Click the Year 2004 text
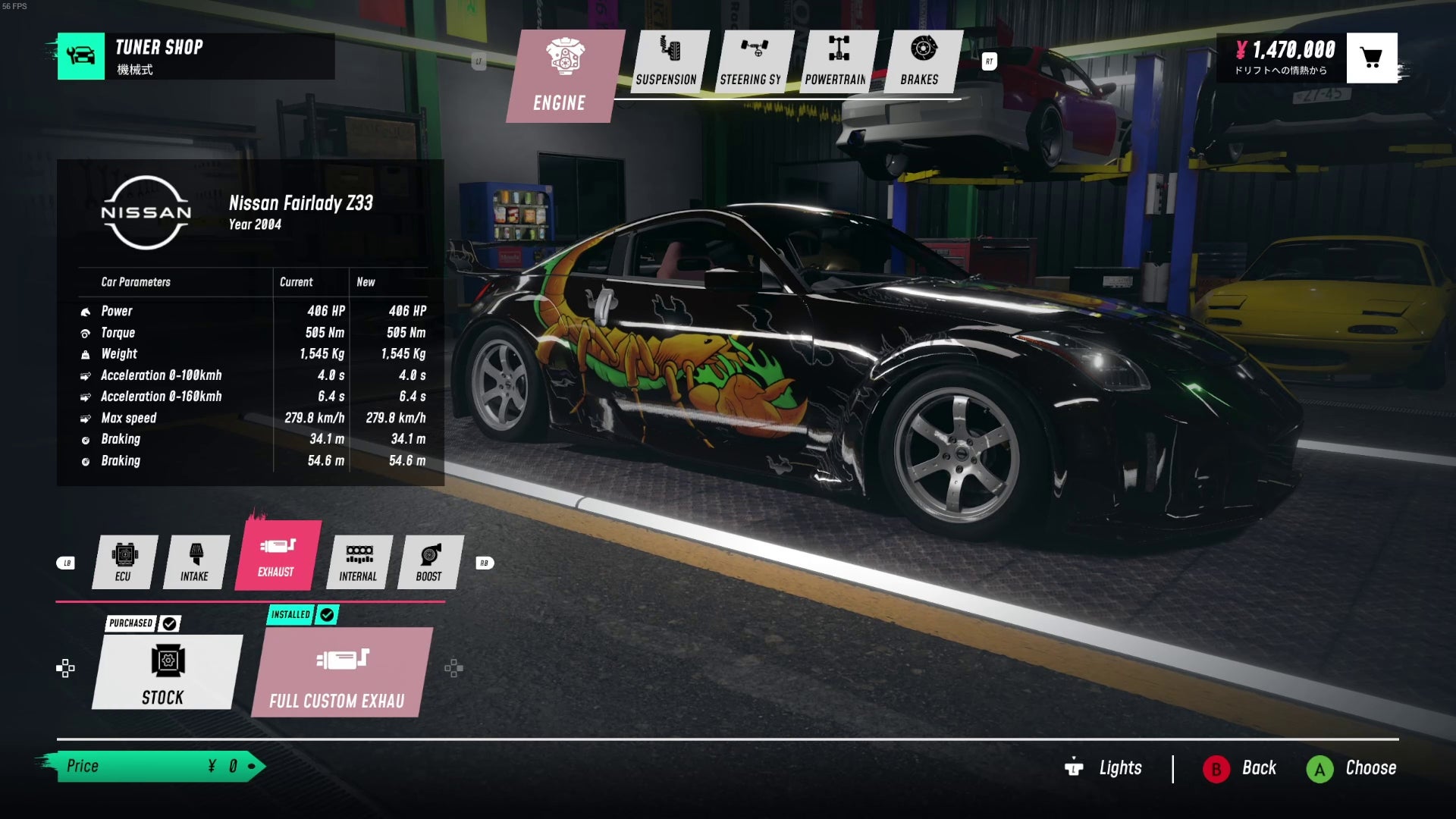Image resolution: width=1456 pixels, height=819 pixels. point(255,224)
